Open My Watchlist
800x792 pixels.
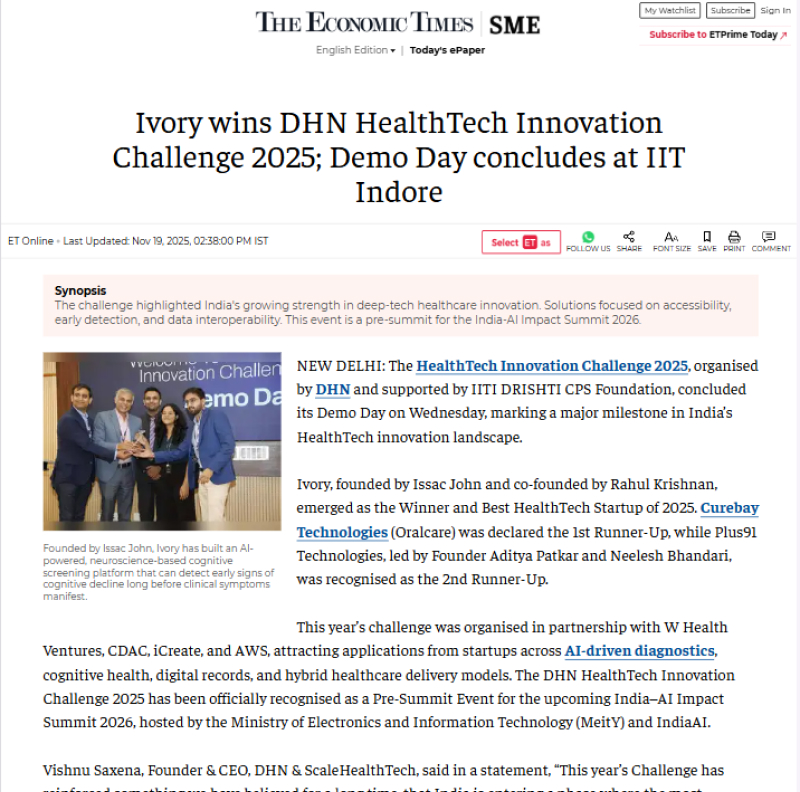click(x=670, y=11)
